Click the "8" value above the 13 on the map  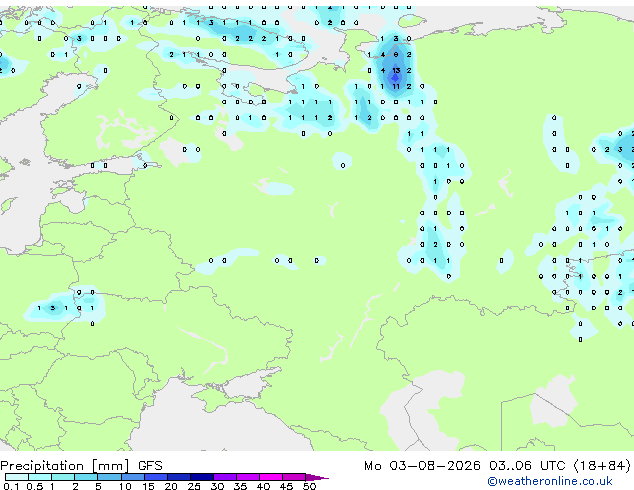396,55
